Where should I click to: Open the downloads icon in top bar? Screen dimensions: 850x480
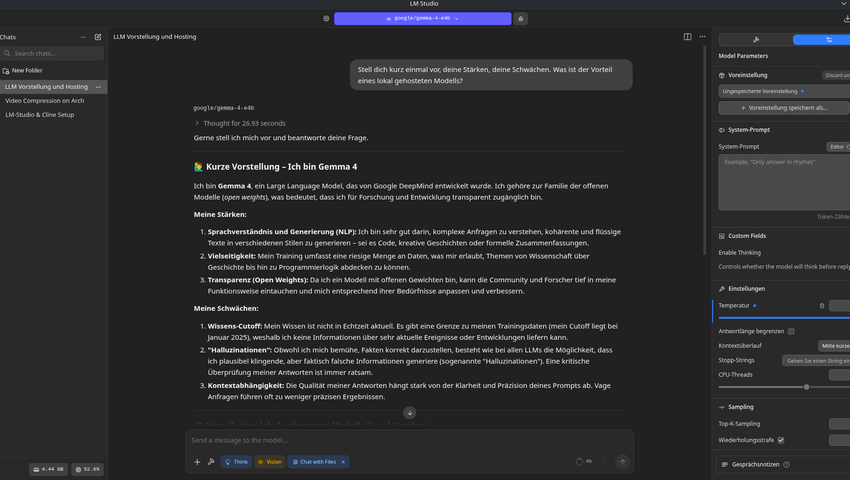click(x=846, y=18)
